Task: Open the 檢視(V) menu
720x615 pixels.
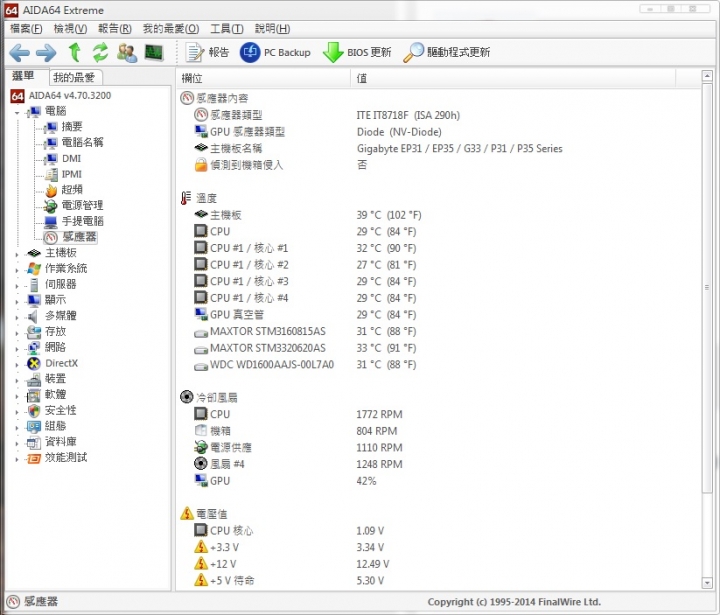Action: [x=70, y=28]
